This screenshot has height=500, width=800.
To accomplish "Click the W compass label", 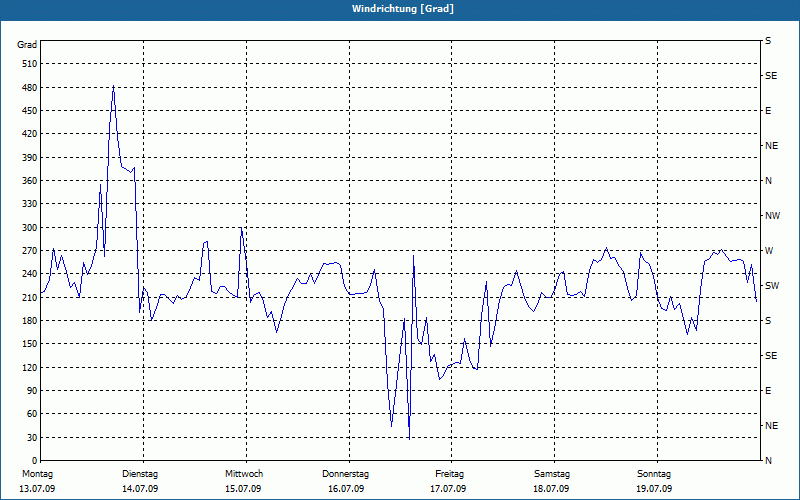I will click(769, 251).
